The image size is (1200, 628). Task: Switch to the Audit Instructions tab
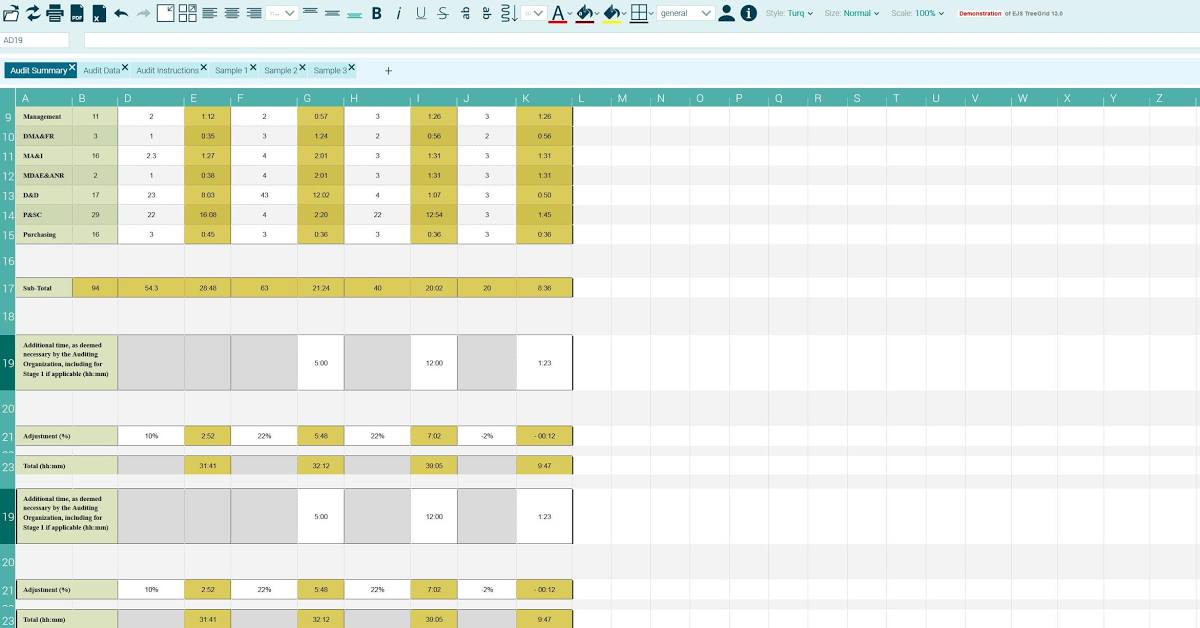tap(167, 70)
